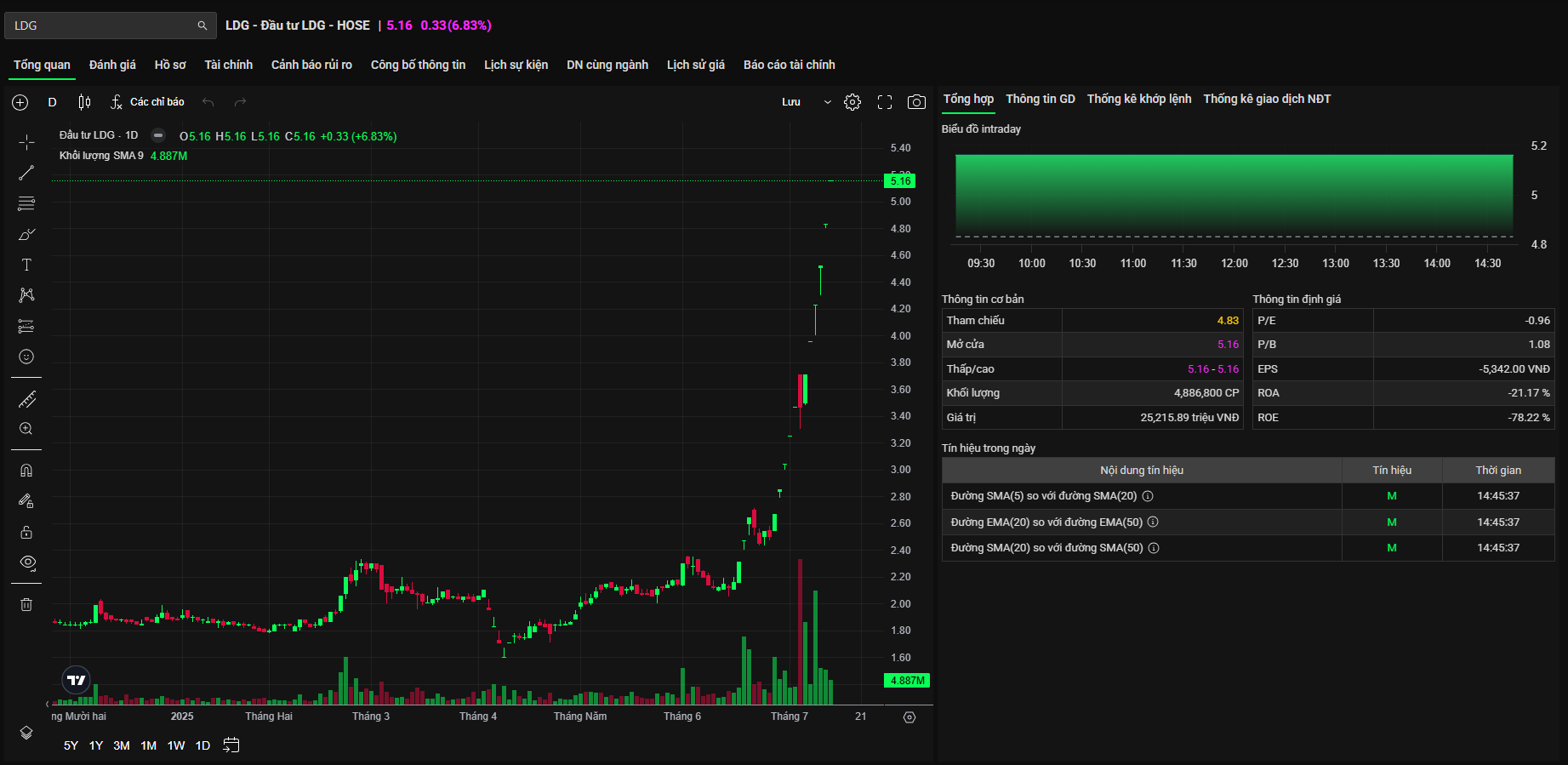This screenshot has width=1568, height=765.
Task: Click the undo arrow
Action: point(208,102)
